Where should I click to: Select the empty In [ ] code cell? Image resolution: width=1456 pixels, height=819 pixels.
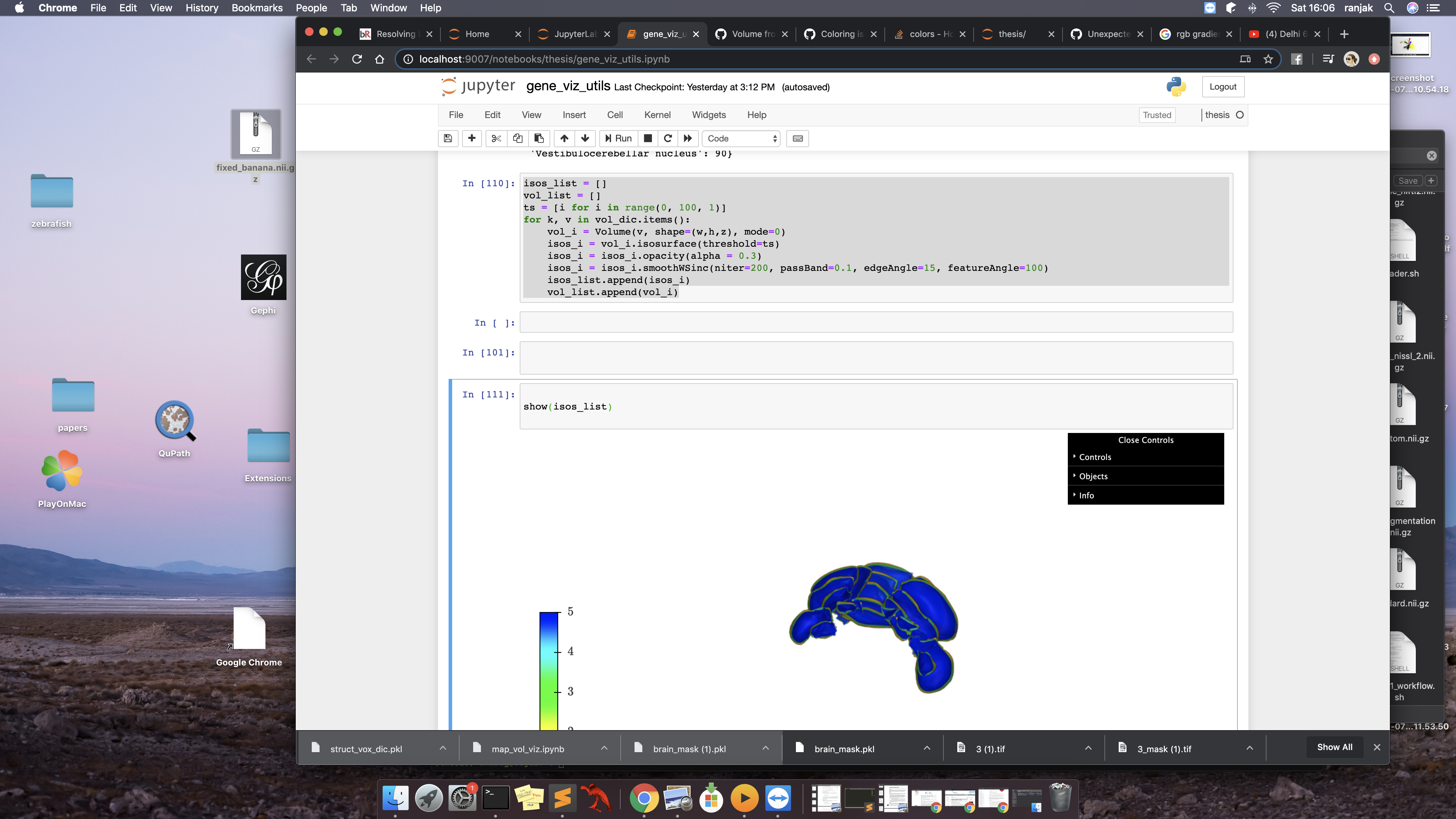(x=876, y=322)
